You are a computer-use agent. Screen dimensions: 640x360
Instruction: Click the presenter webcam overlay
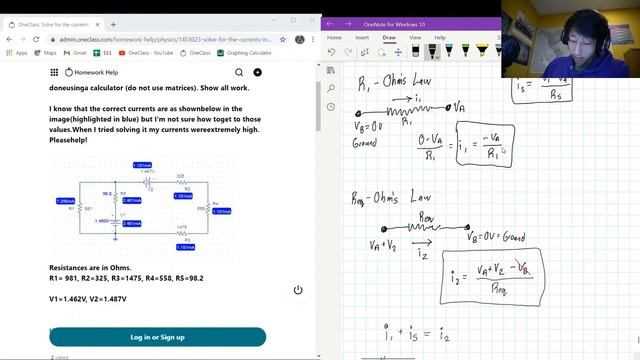[x=571, y=39]
